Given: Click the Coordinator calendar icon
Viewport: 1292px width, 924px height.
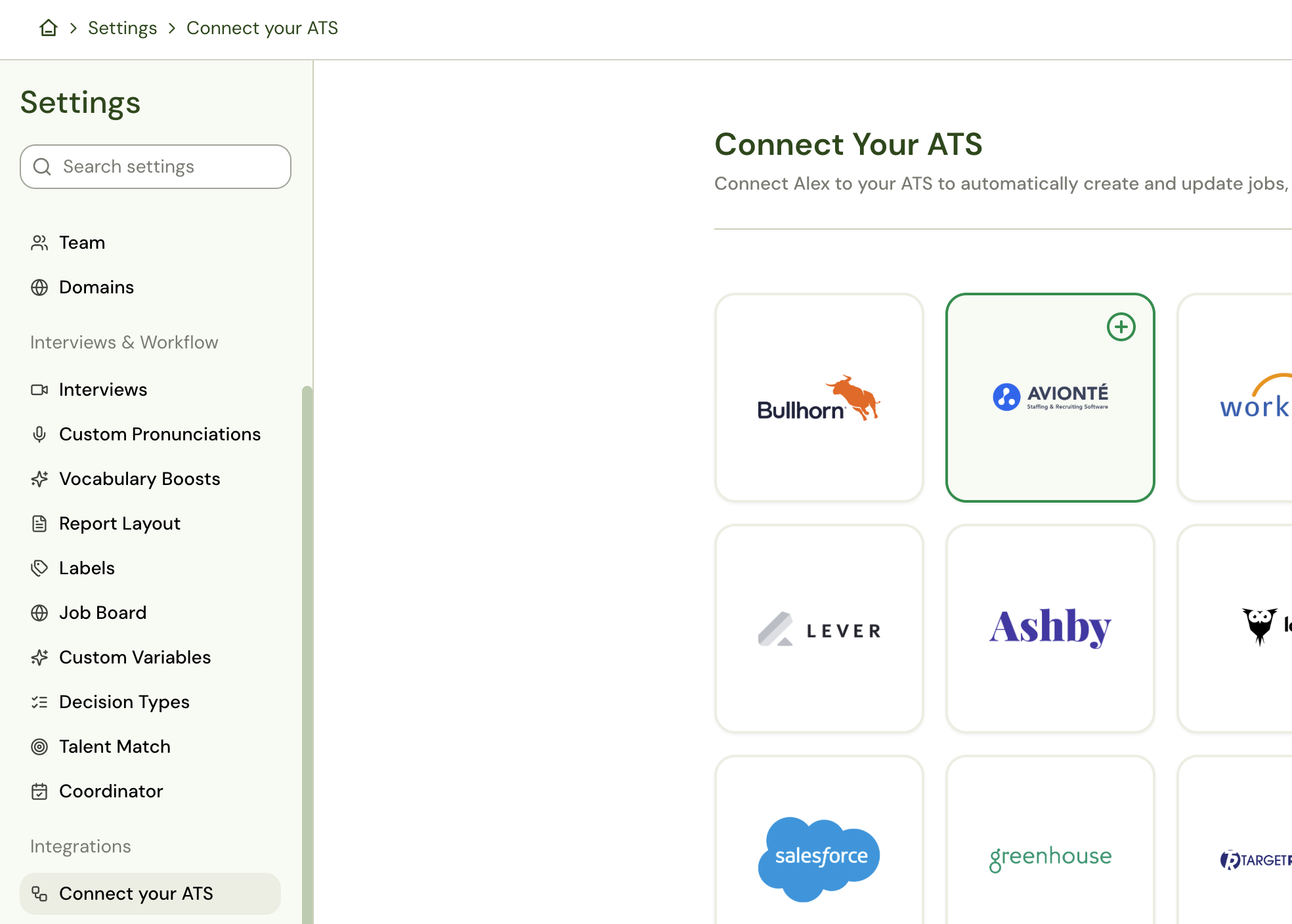Looking at the screenshot, I should 39,791.
